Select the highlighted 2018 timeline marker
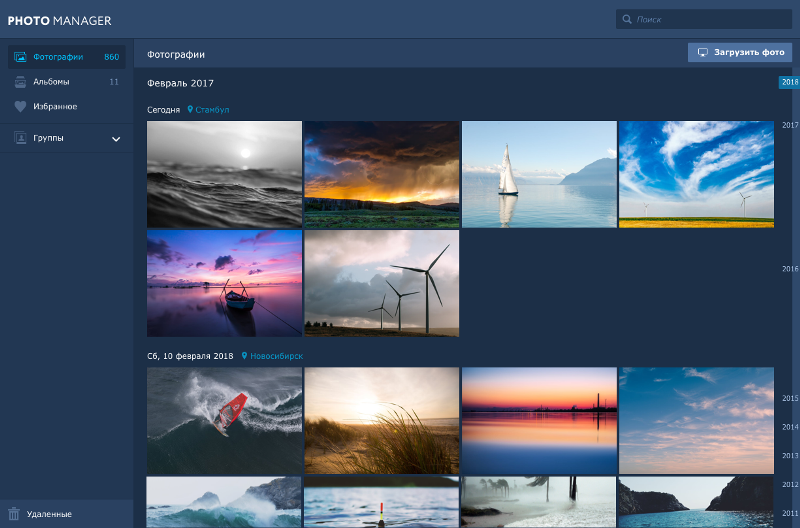This screenshot has height=528, width=800. [x=789, y=82]
